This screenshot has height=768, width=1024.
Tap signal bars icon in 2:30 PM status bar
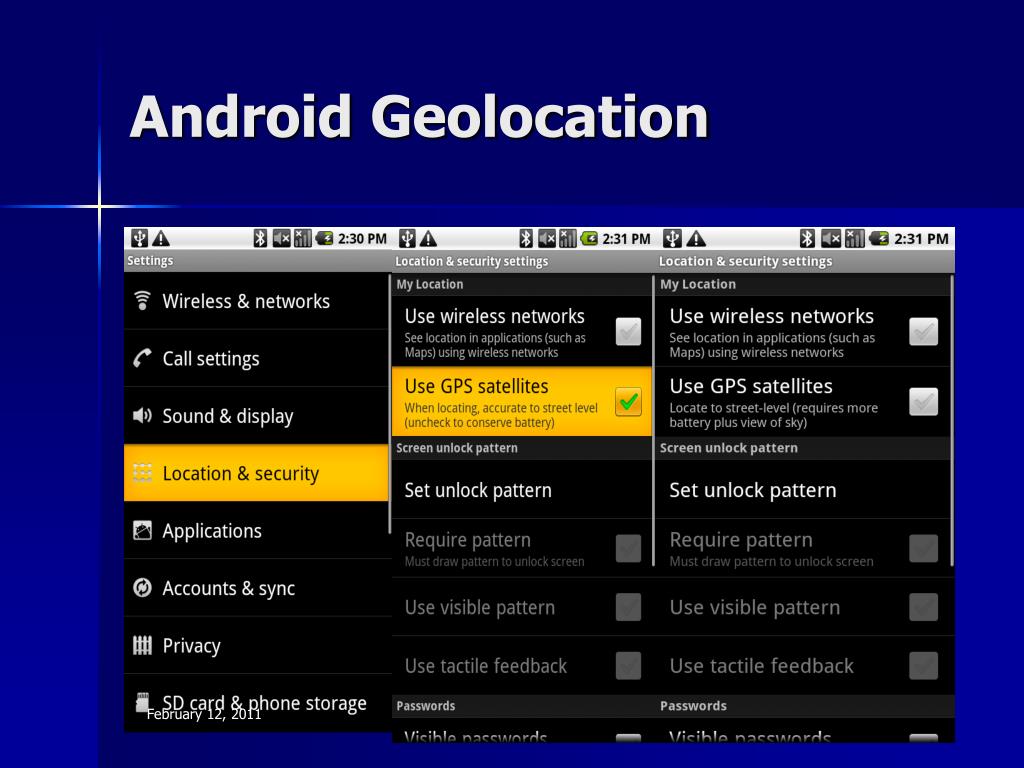pyautogui.click(x=302, y=238)
